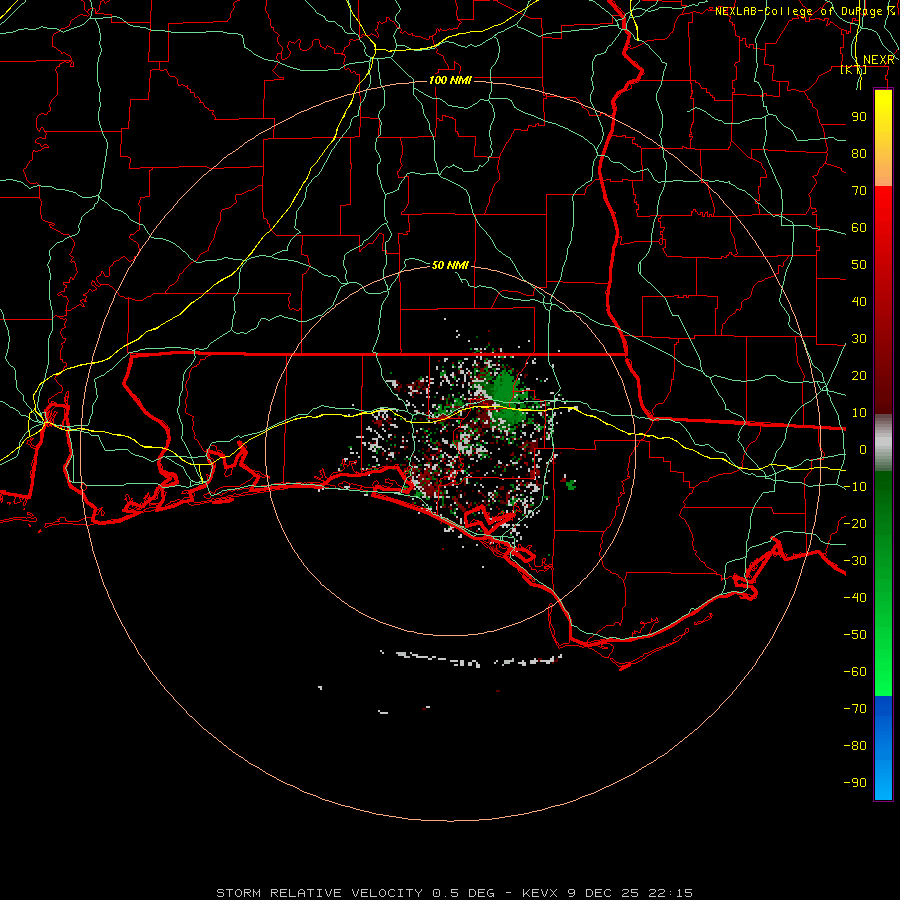Click the -60 value on velocity scale
900x900 pixels.
pyautogui.click(x=855, y=672)
